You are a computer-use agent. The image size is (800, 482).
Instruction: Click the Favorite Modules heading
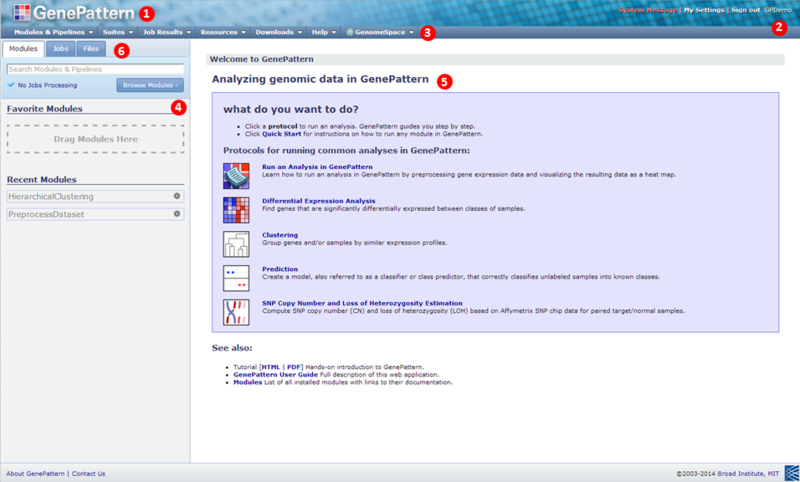click(x=44, y=109)
